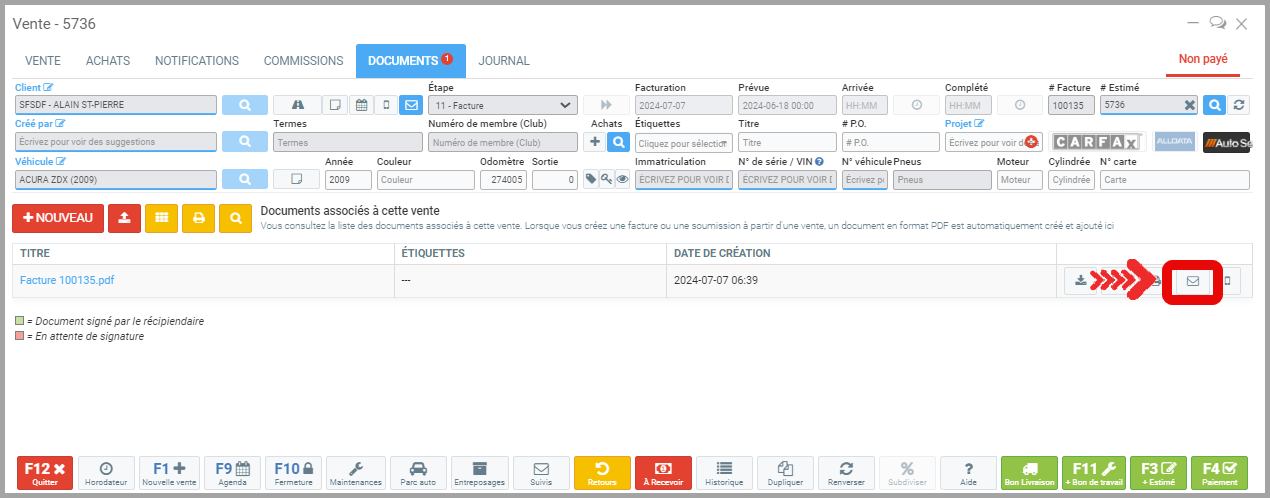Open the Parc auto car icon
The image size is (1270, 498).
pyautogui.click(x=417, y=472)
